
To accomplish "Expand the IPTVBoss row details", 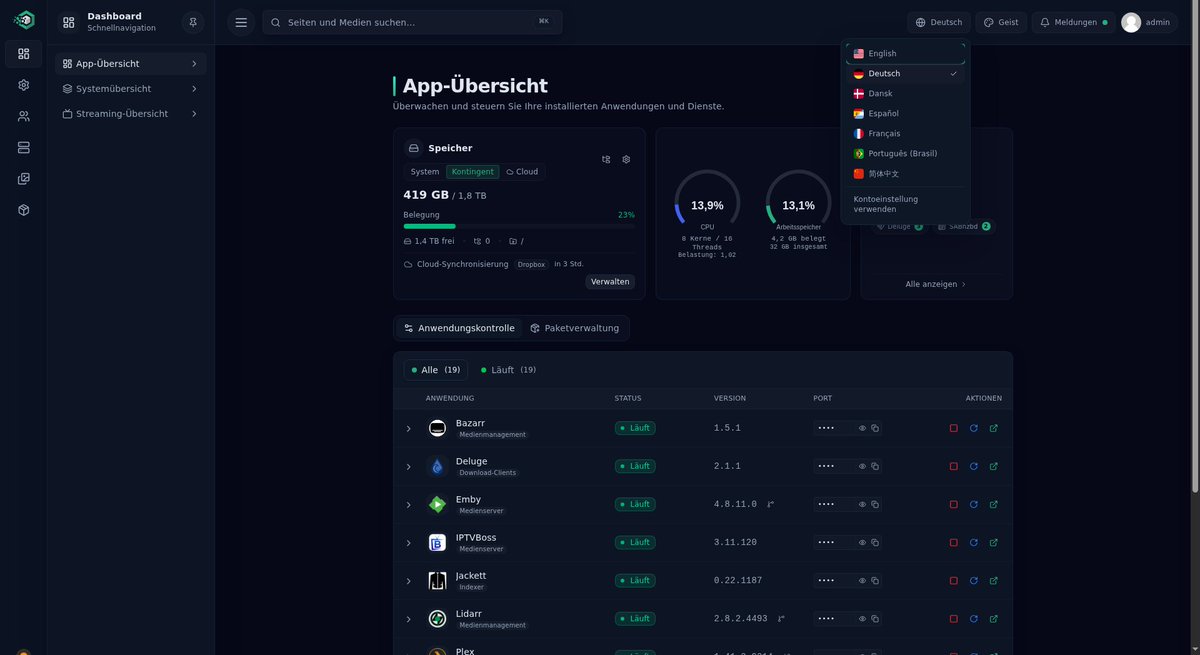I will pos(408,543).
